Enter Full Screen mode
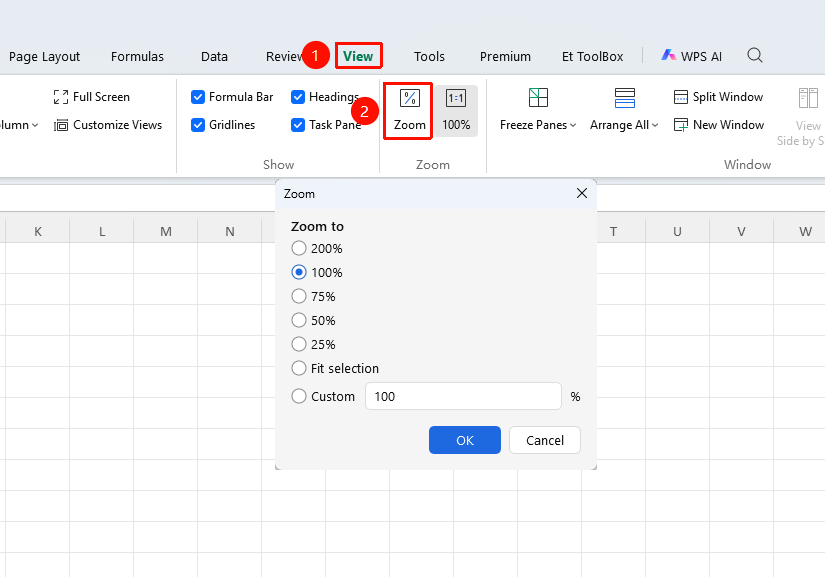 pos(92,97)
